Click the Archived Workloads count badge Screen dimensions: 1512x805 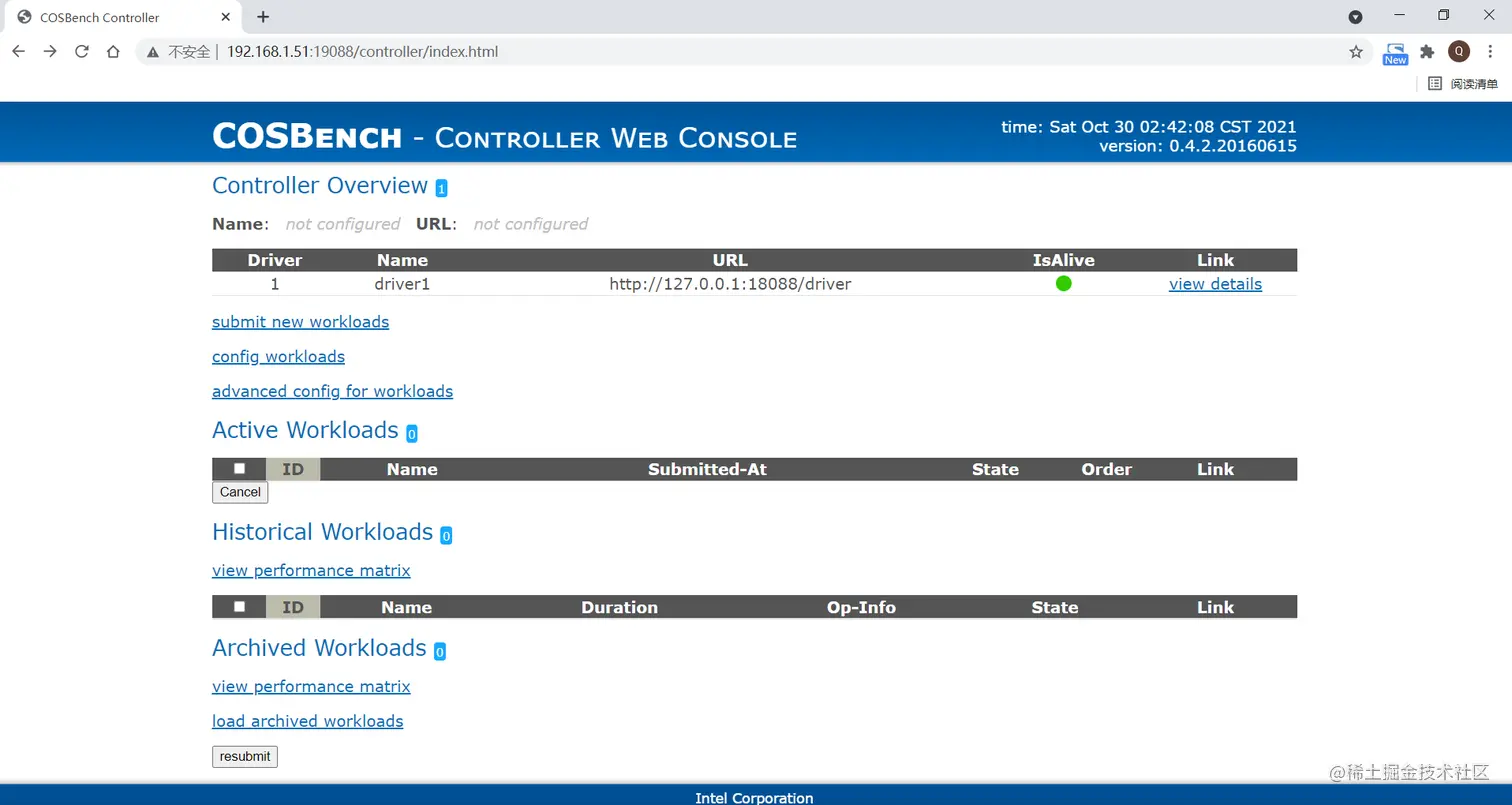click(439, 651)
